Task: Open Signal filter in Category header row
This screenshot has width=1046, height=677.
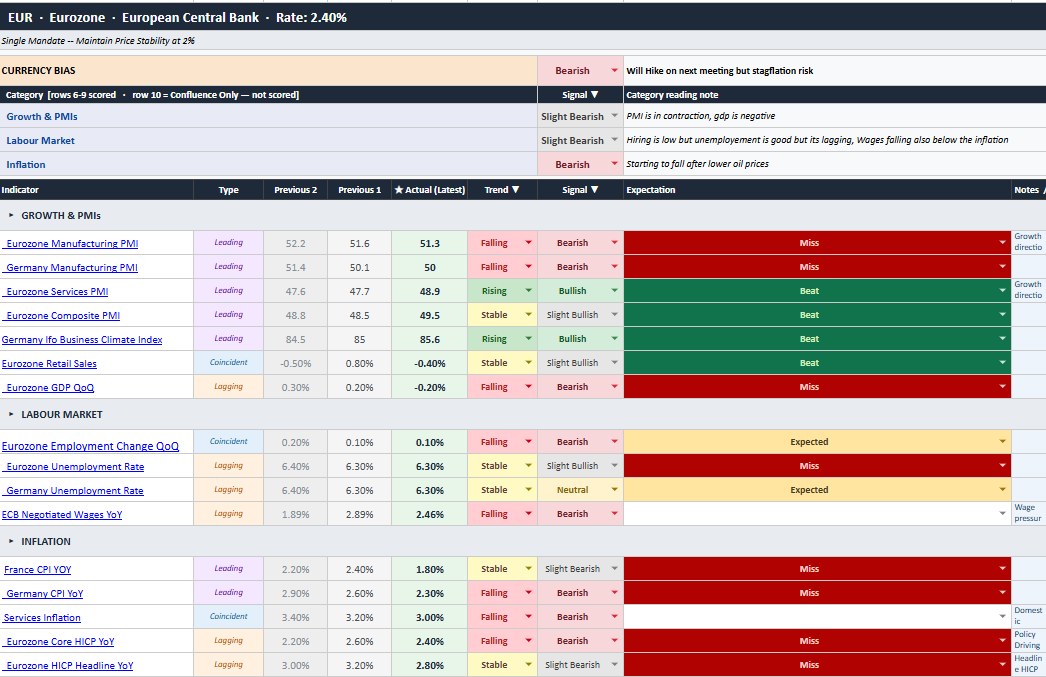Action: (594, 95)
